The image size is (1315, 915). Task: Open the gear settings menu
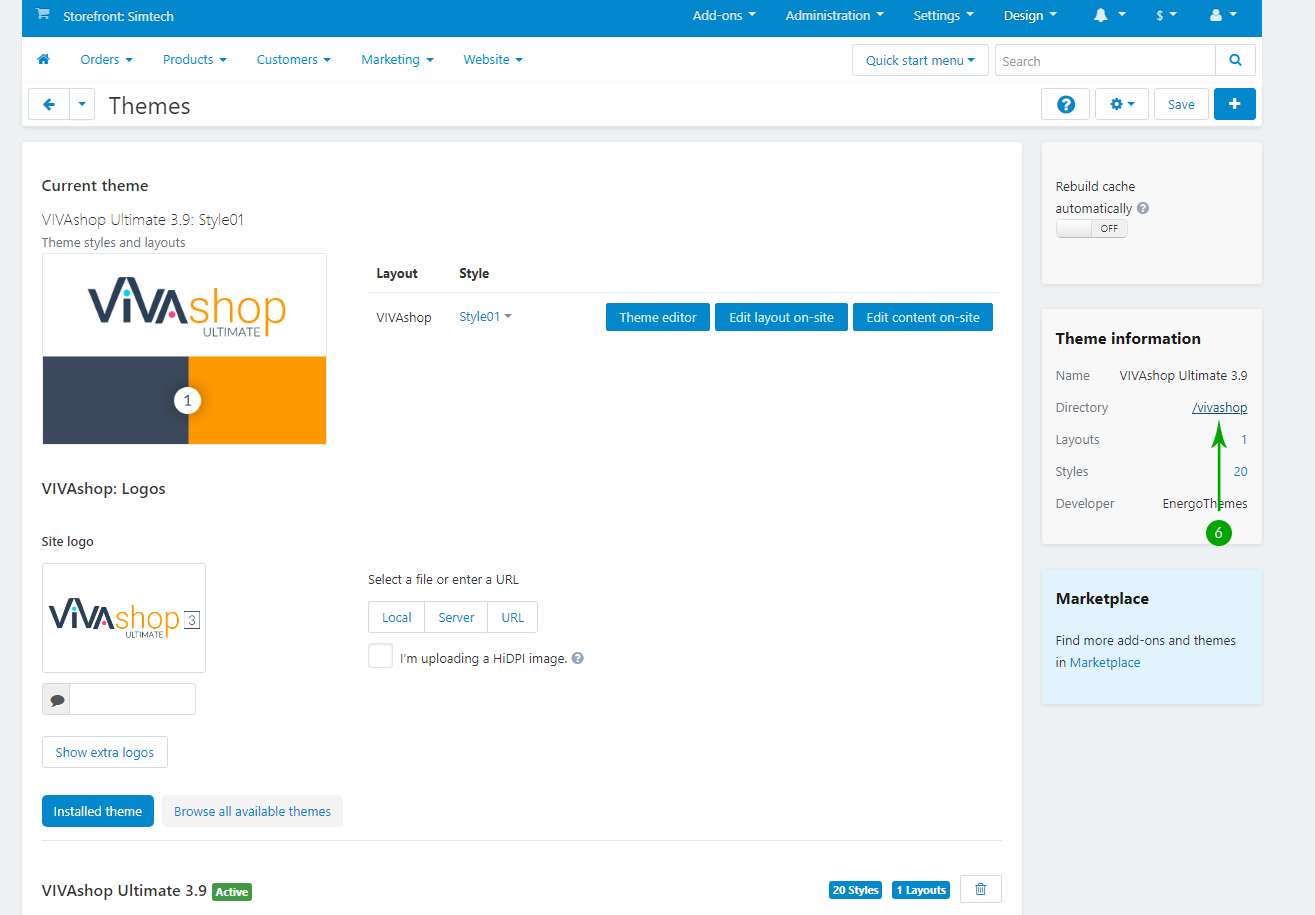click(1121, 105)
